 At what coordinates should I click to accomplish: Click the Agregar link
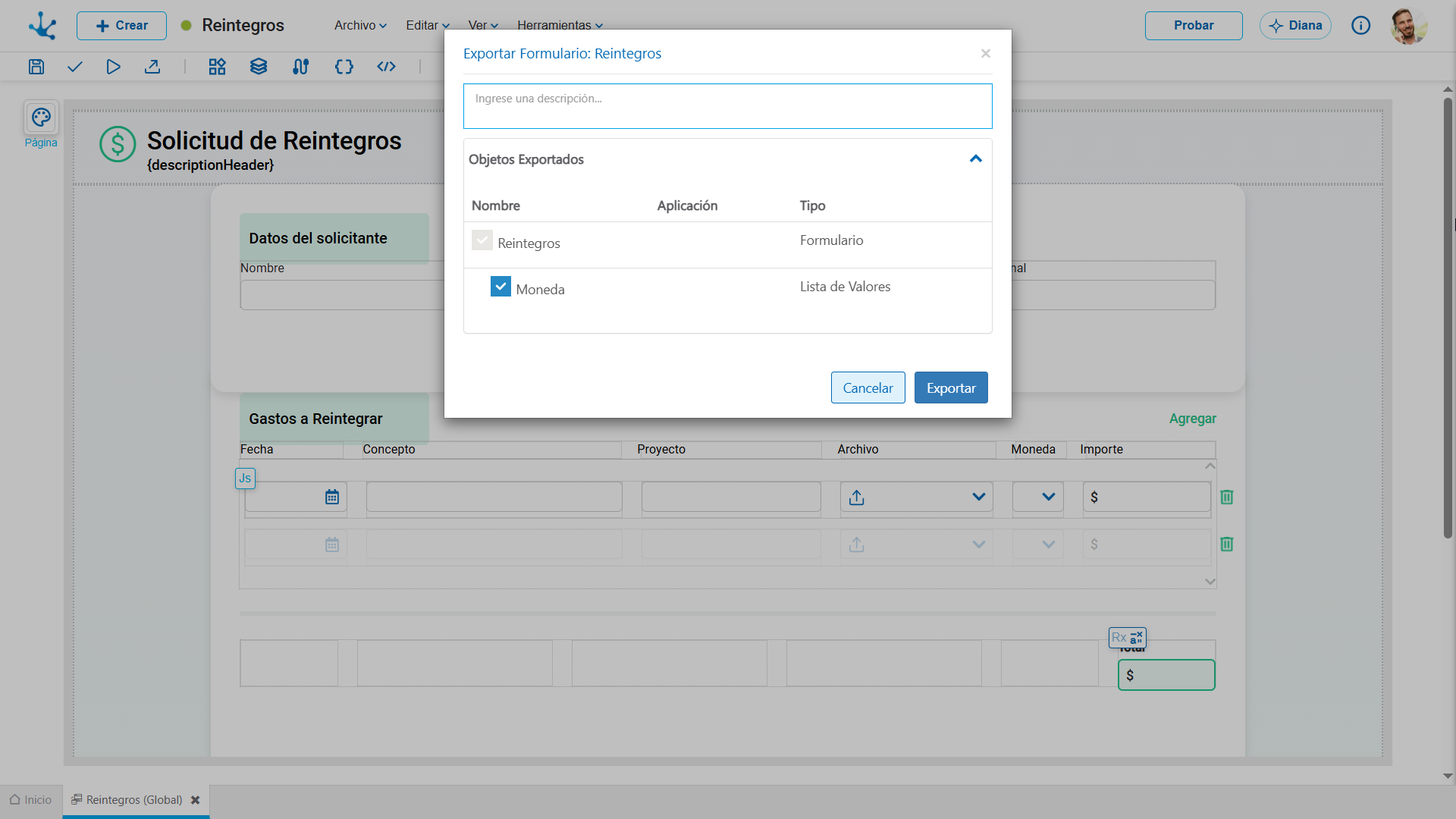pyautogui.click(x=1193, y=419)
